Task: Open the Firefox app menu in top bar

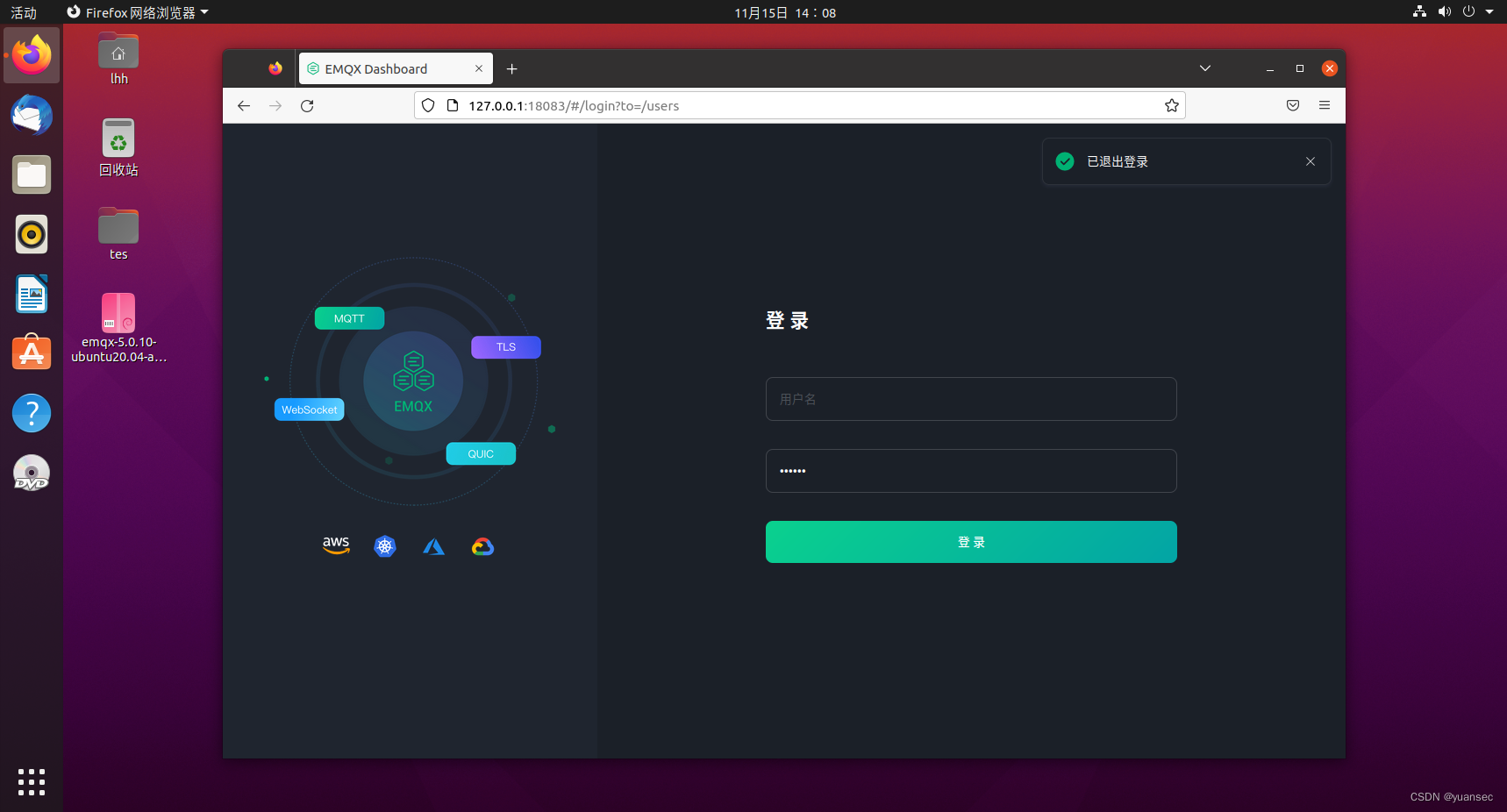Action: click(138, 12)
